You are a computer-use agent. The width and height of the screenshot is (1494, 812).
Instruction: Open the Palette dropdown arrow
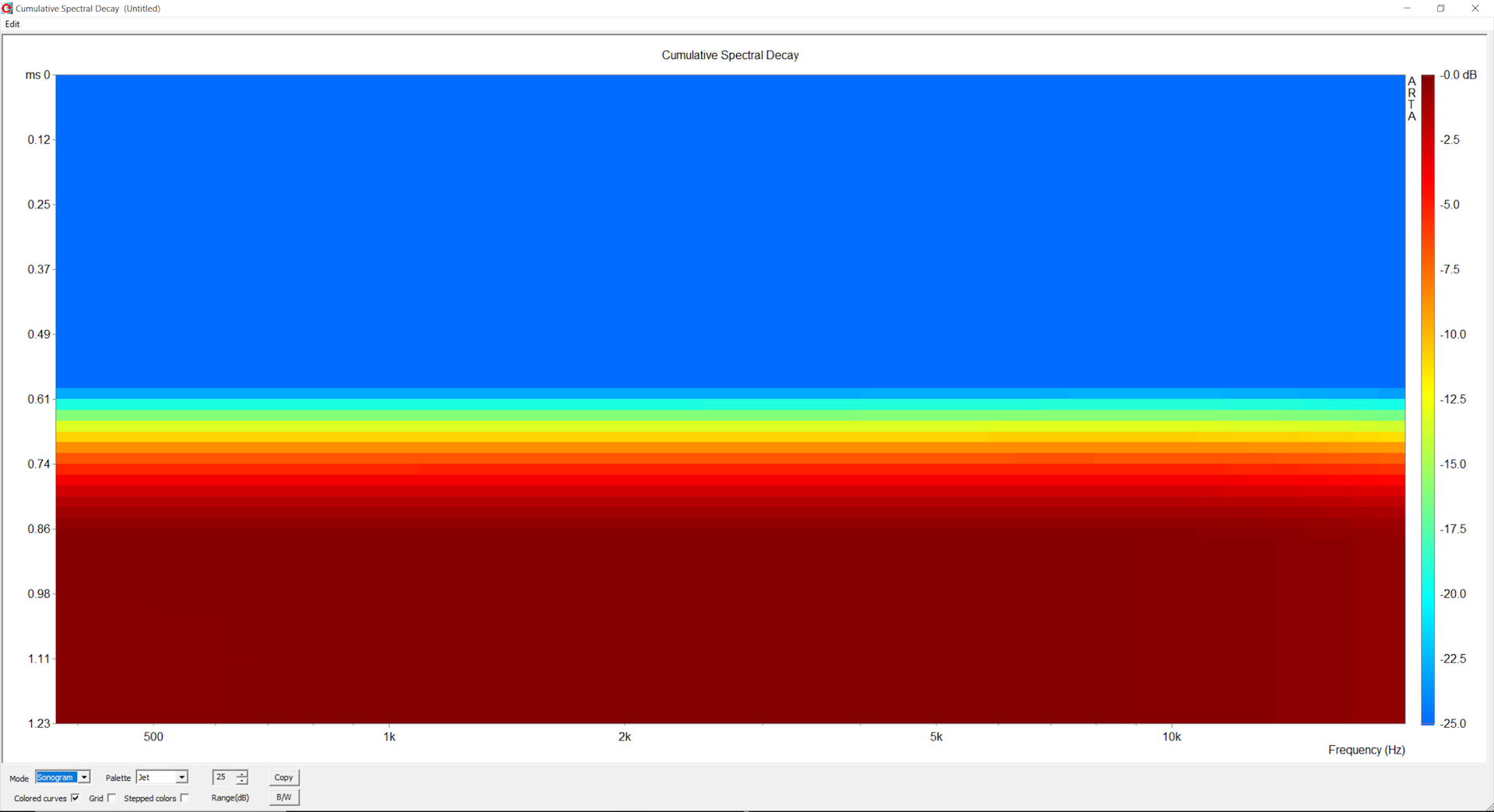pos(181,777)
